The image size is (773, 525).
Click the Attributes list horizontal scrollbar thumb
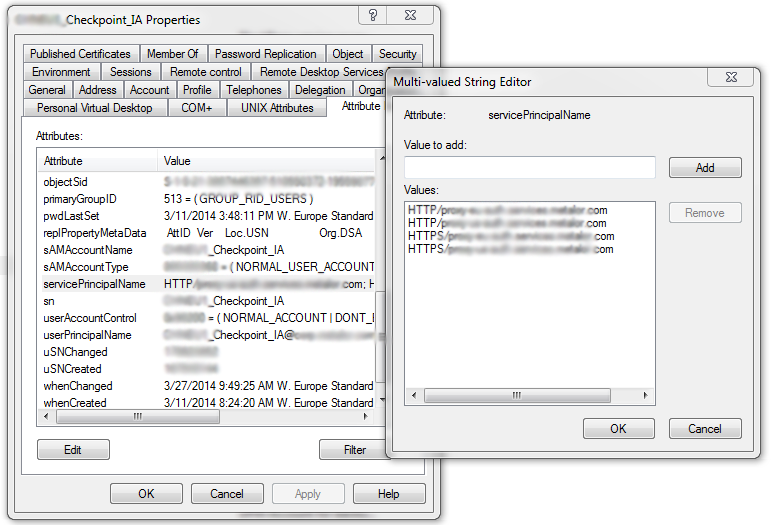[138, 417]
